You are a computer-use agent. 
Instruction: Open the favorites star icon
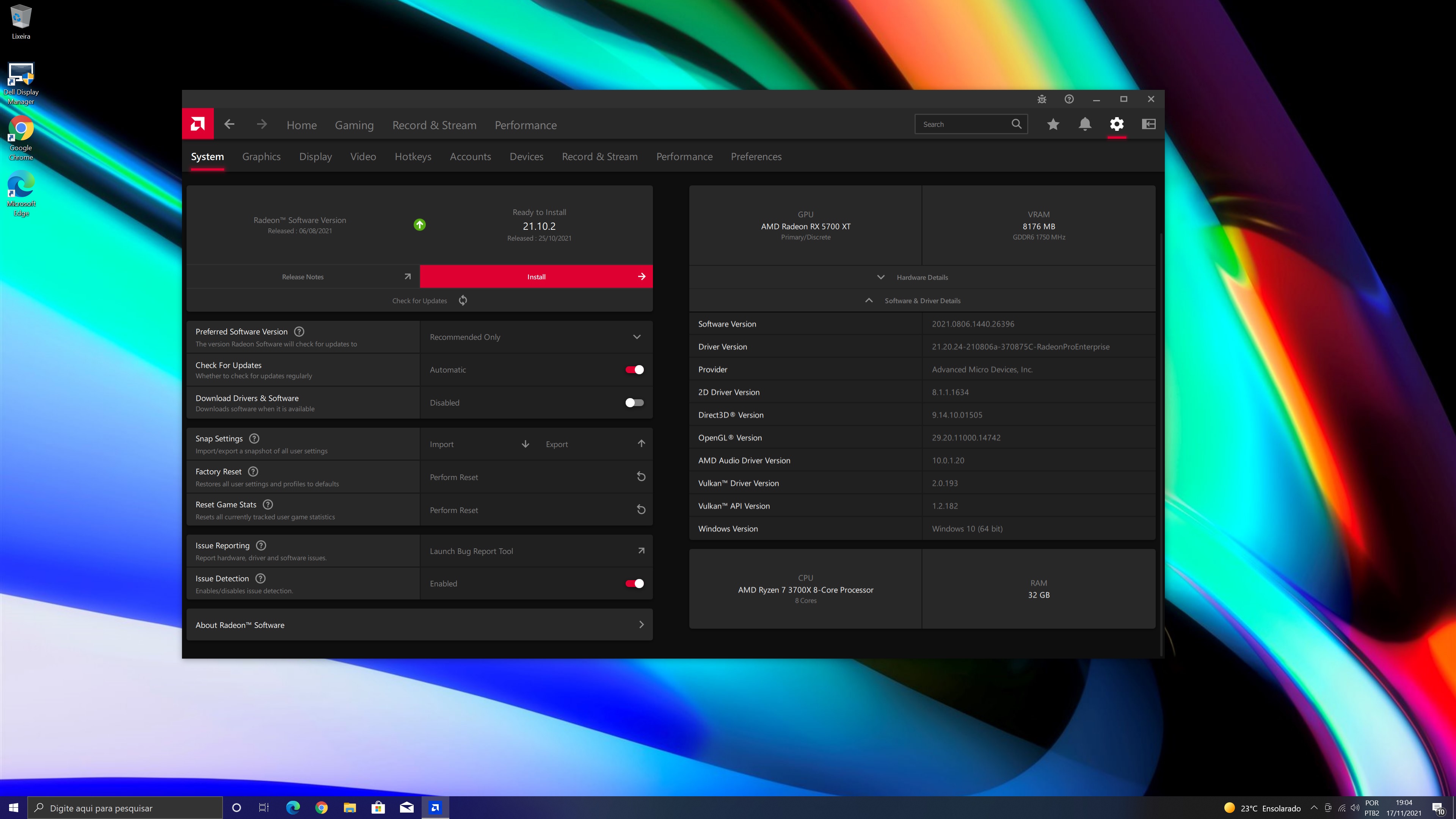(1053, 124)
